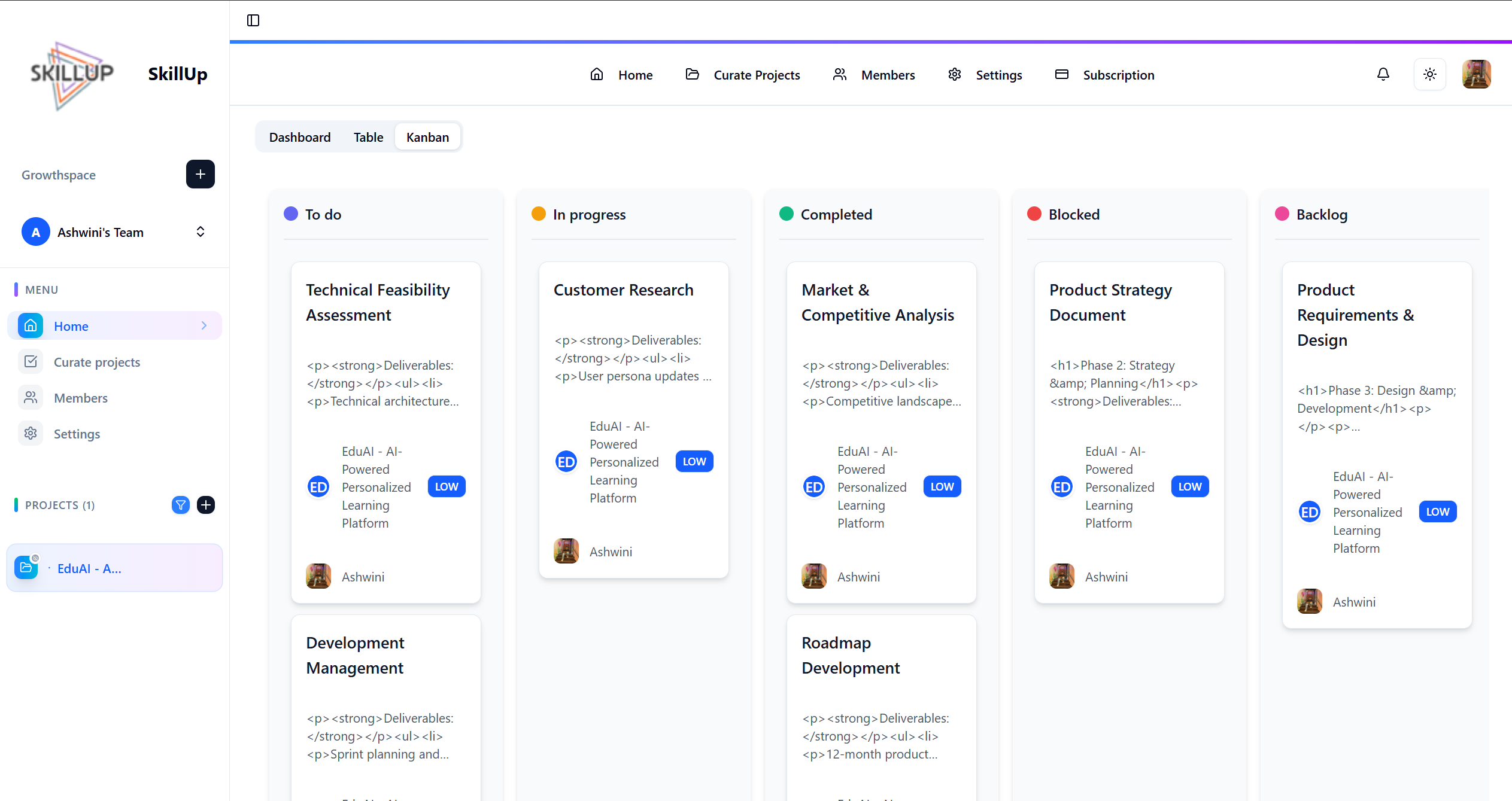Toggle light/dark theme sun button

pos(1429,74)
